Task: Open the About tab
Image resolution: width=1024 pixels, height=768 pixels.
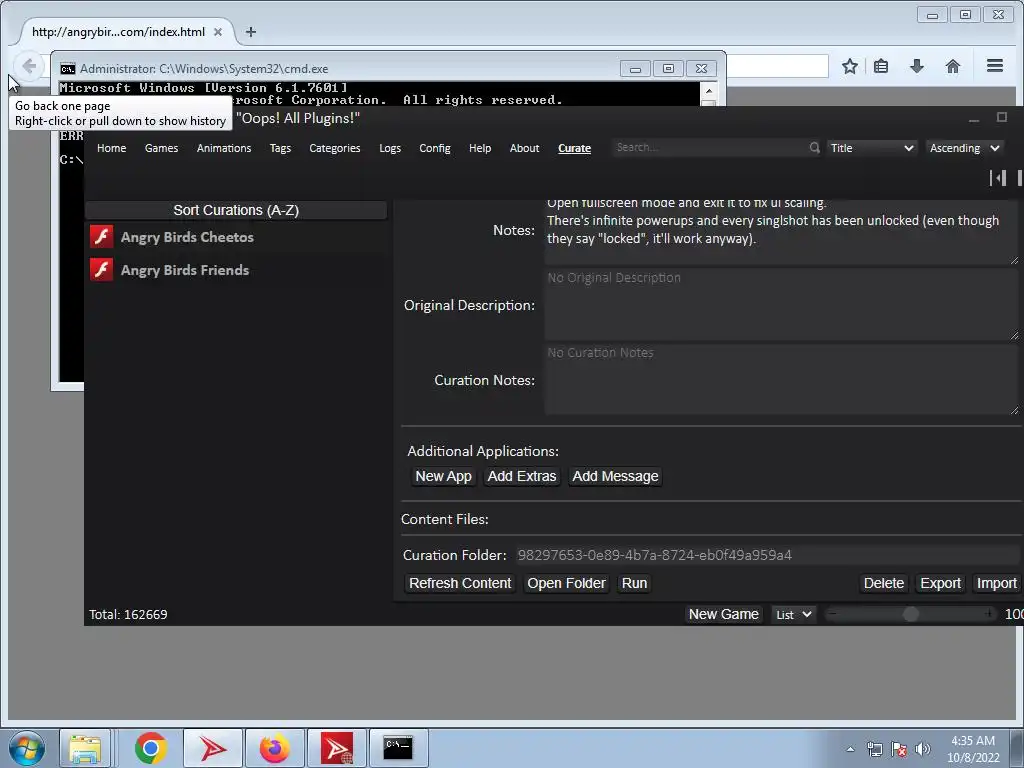Action: (x=524, y=148)
